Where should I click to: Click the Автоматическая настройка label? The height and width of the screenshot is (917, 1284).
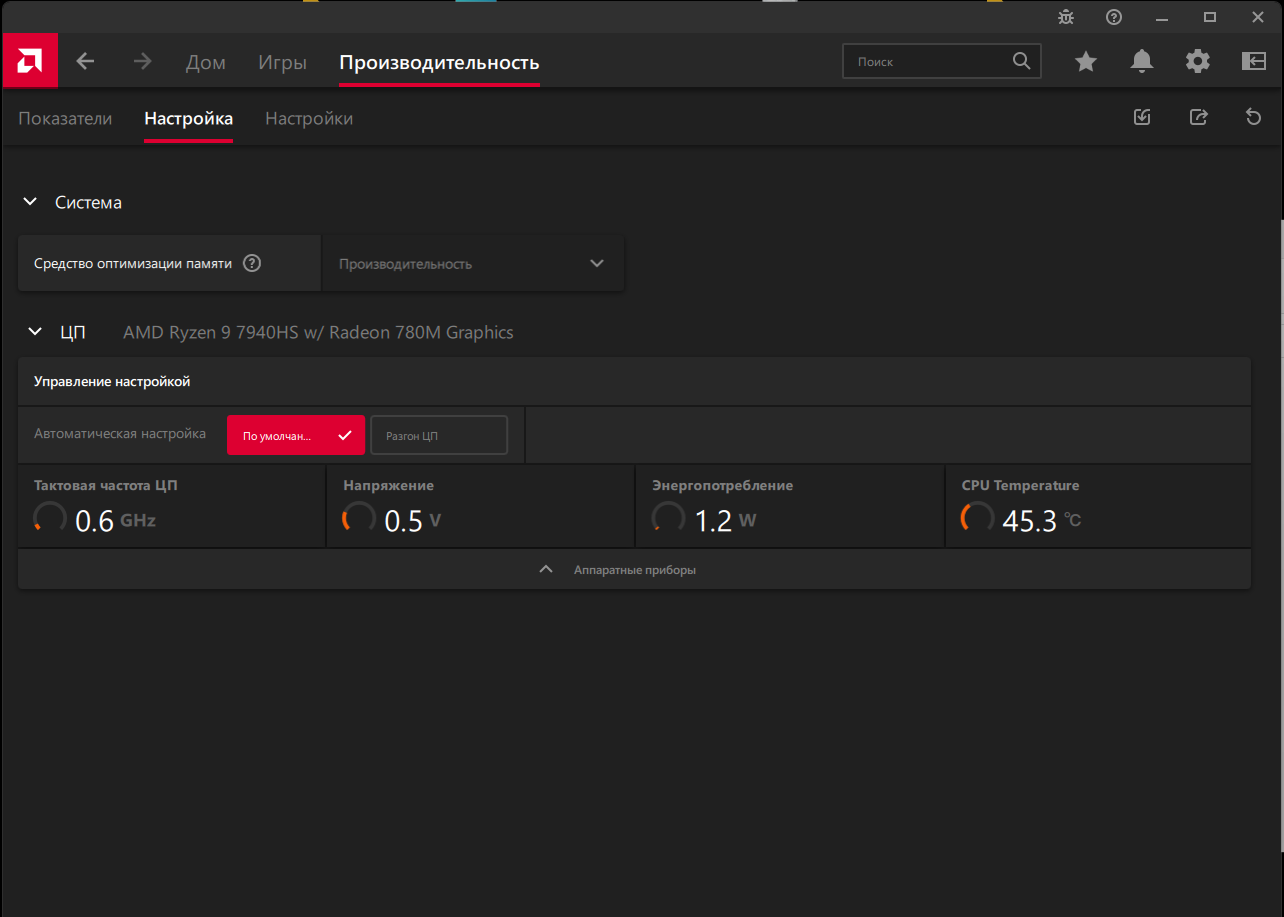pos(120,434)
